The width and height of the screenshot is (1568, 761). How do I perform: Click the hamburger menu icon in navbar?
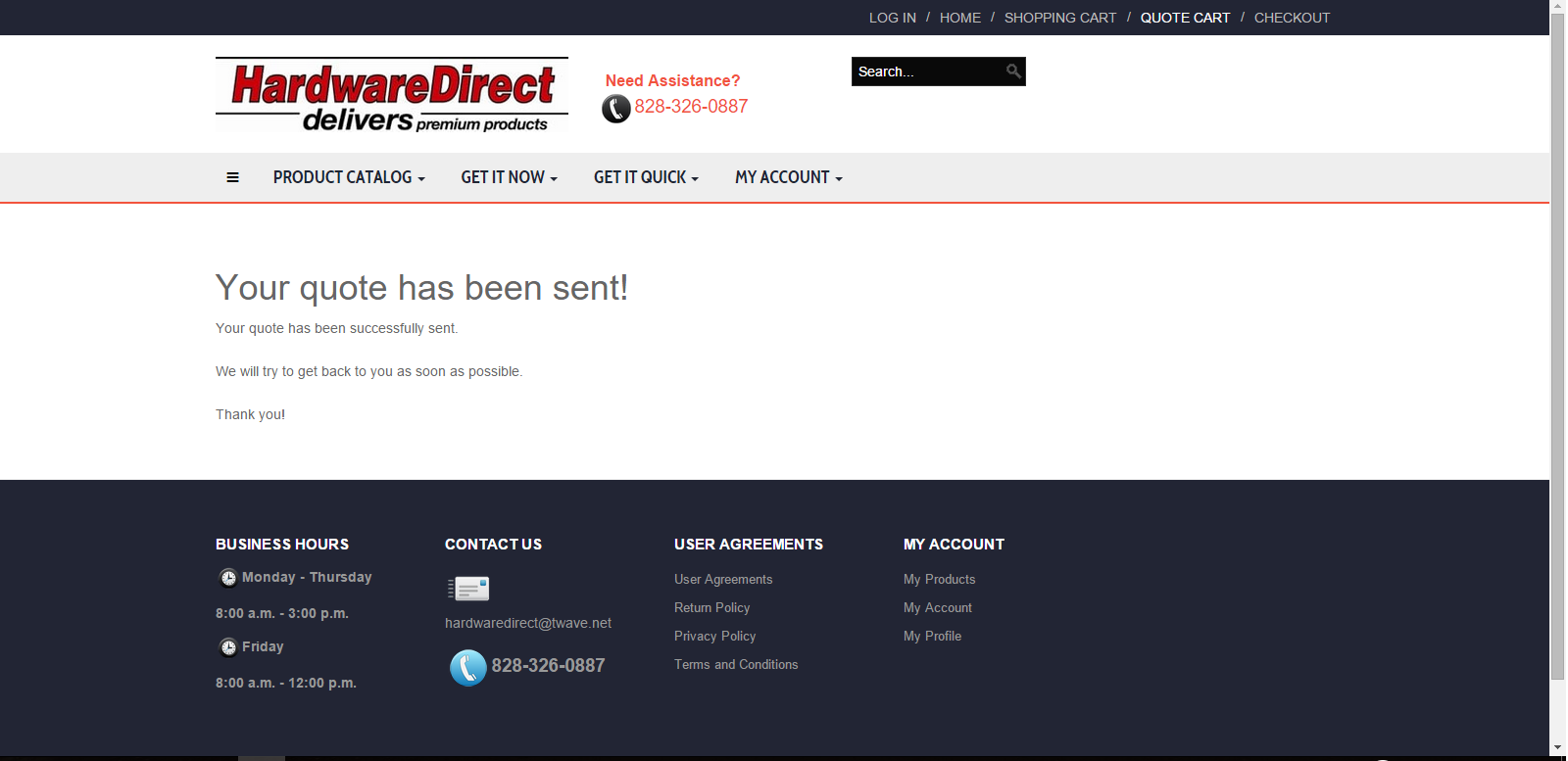pyautogui.click(x=232, y=177)
